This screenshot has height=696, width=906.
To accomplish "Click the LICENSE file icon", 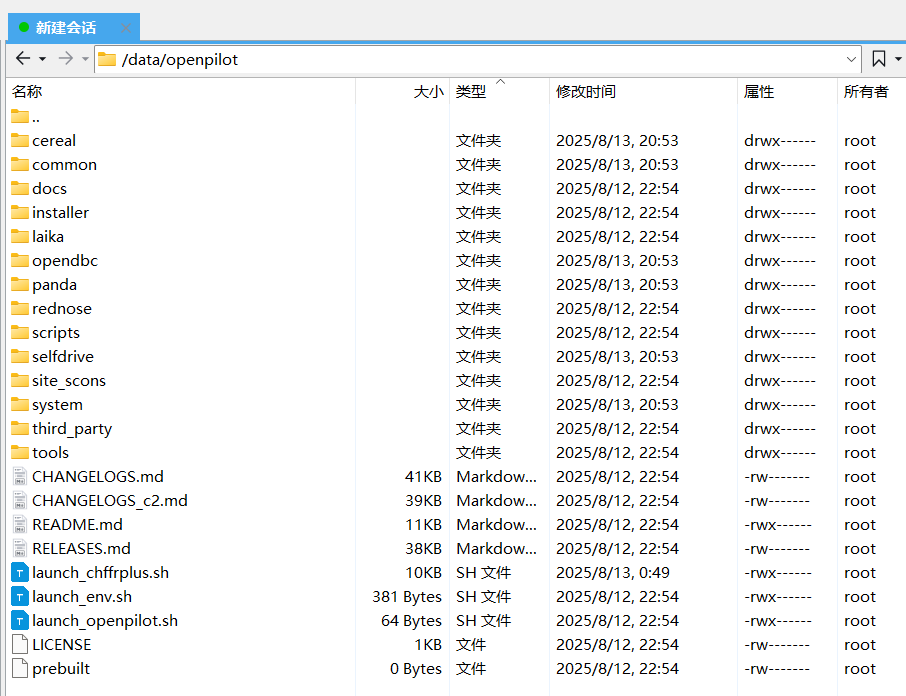I will click(20, 644).
